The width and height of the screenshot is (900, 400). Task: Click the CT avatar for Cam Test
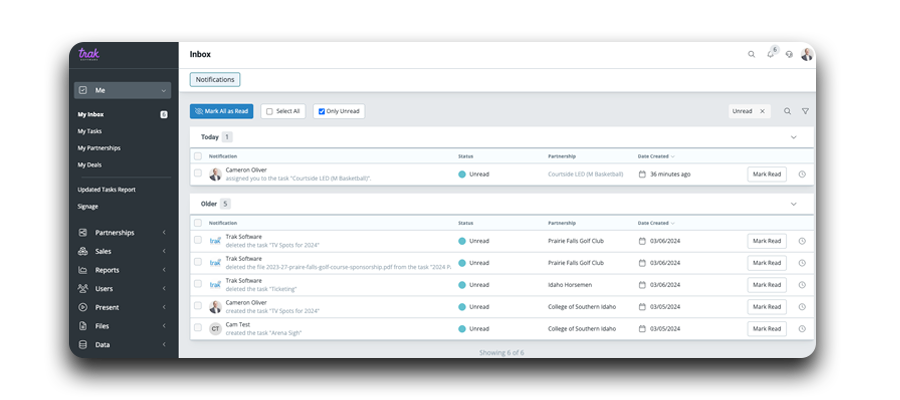(x=215, y=329)
